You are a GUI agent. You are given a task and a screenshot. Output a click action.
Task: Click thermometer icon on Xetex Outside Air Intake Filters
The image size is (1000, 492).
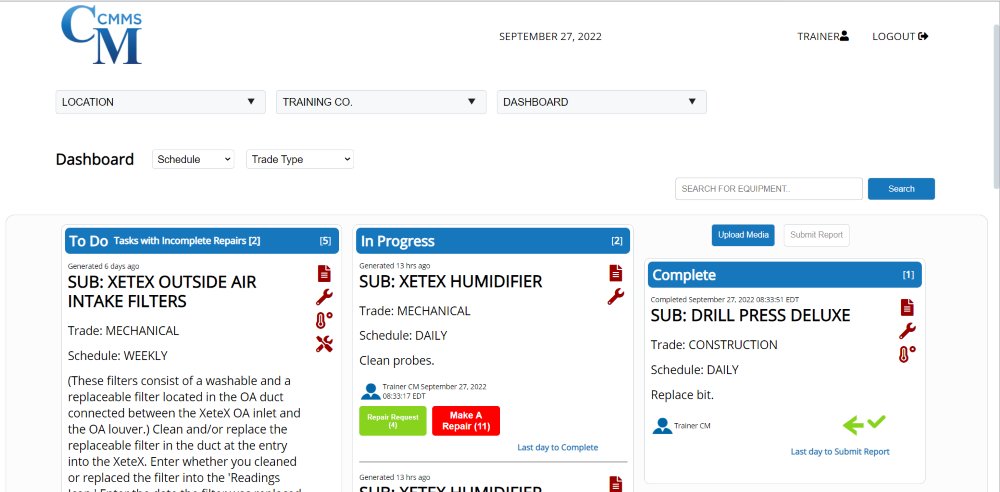pos(325,320)
